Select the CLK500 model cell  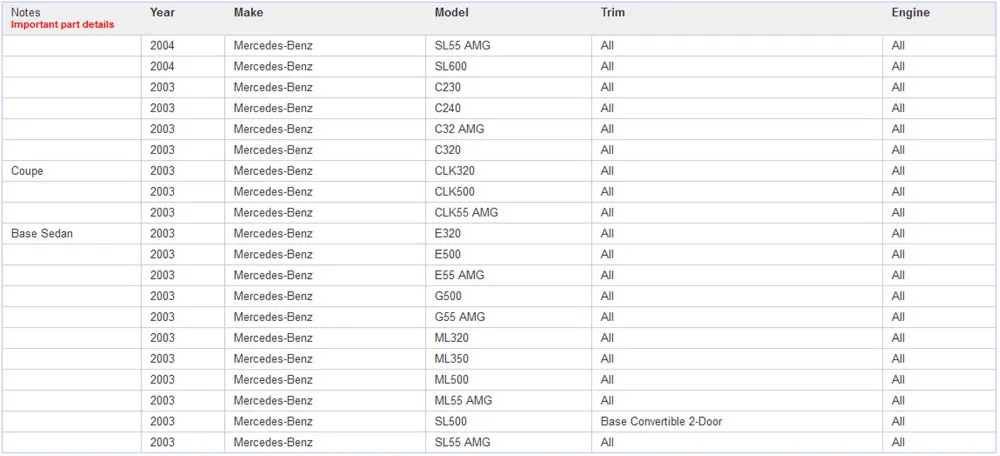455,192
